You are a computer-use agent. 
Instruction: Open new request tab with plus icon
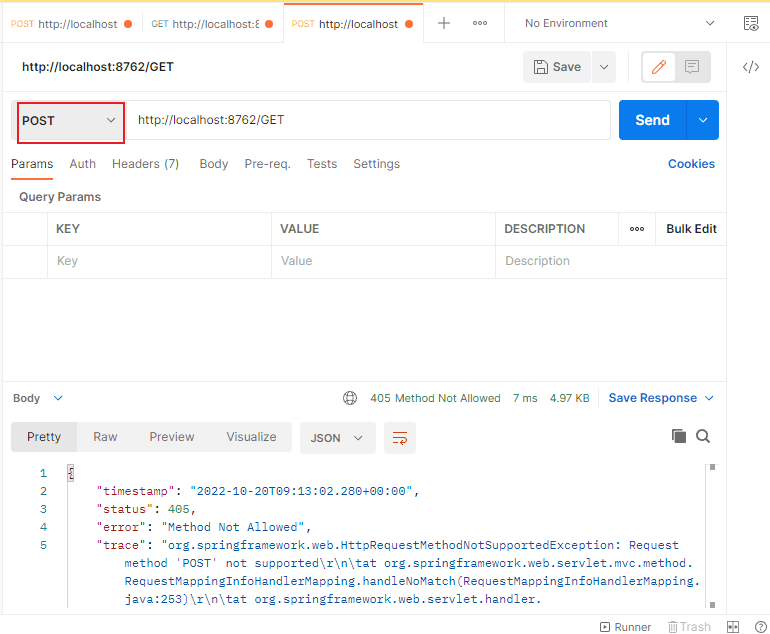[x=443, y=23]
